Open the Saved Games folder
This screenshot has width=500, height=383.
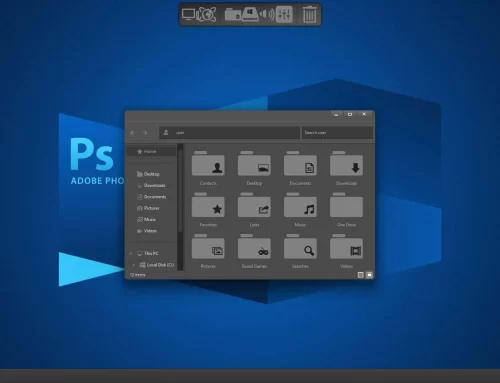pos(254,251)
